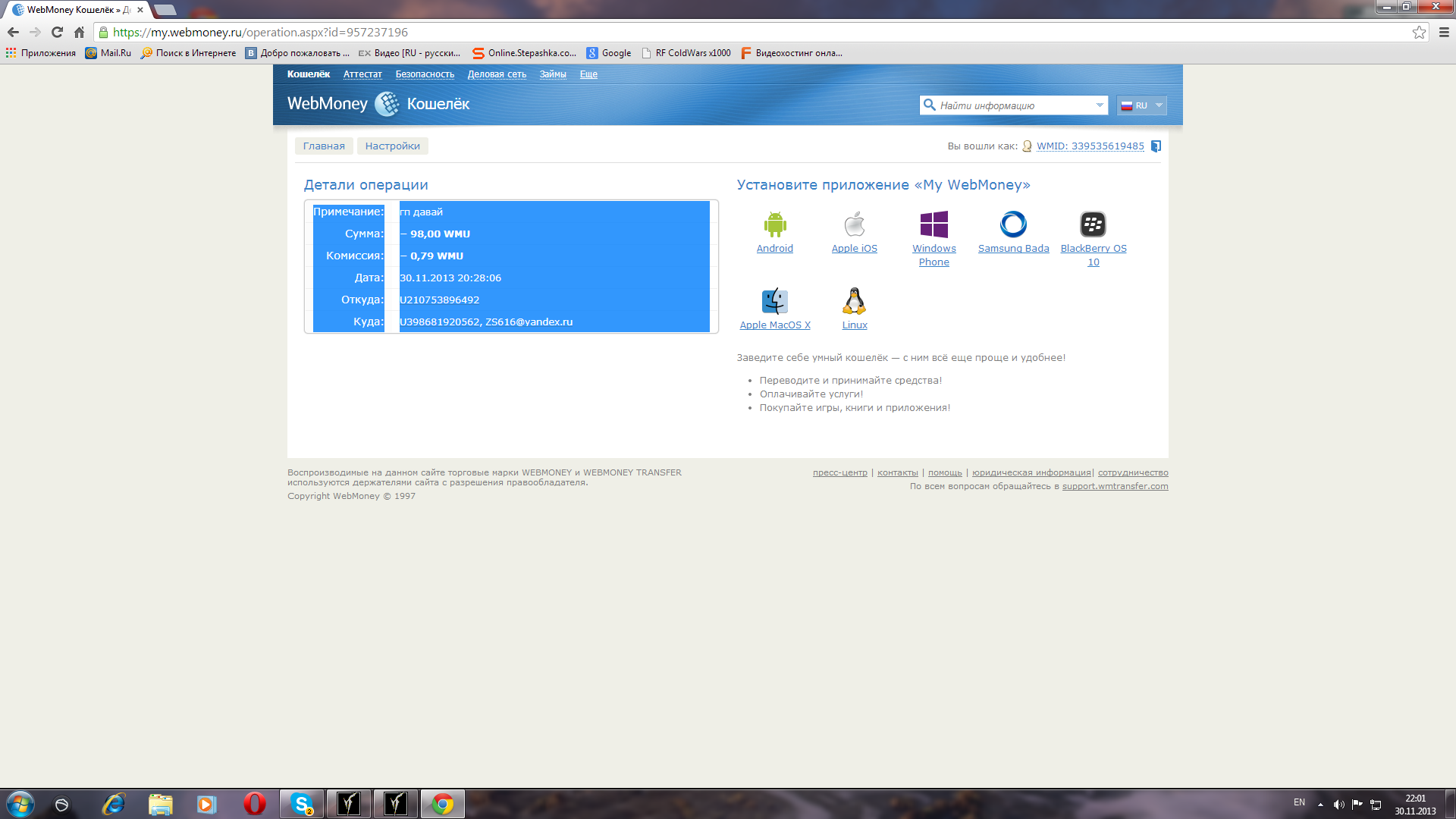Click the search magnifier icon

[929, 105]
